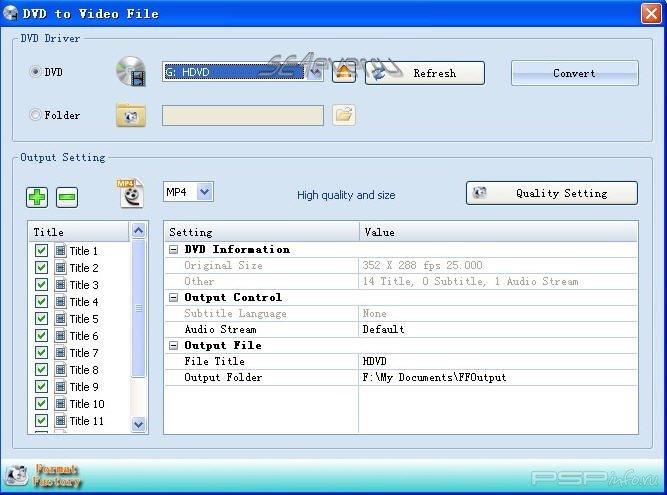Click the MP4 format film icon
The height and width of the screenshot is (495, 667).
tap(131, 193)
